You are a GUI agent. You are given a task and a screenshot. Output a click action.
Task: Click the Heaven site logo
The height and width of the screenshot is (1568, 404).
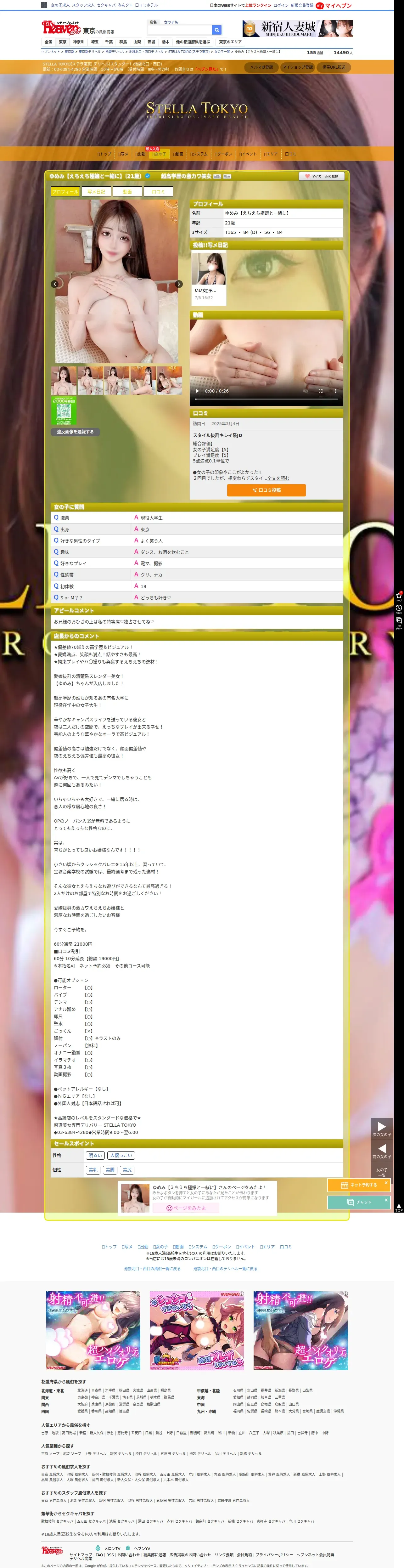(x=61, y=28)
